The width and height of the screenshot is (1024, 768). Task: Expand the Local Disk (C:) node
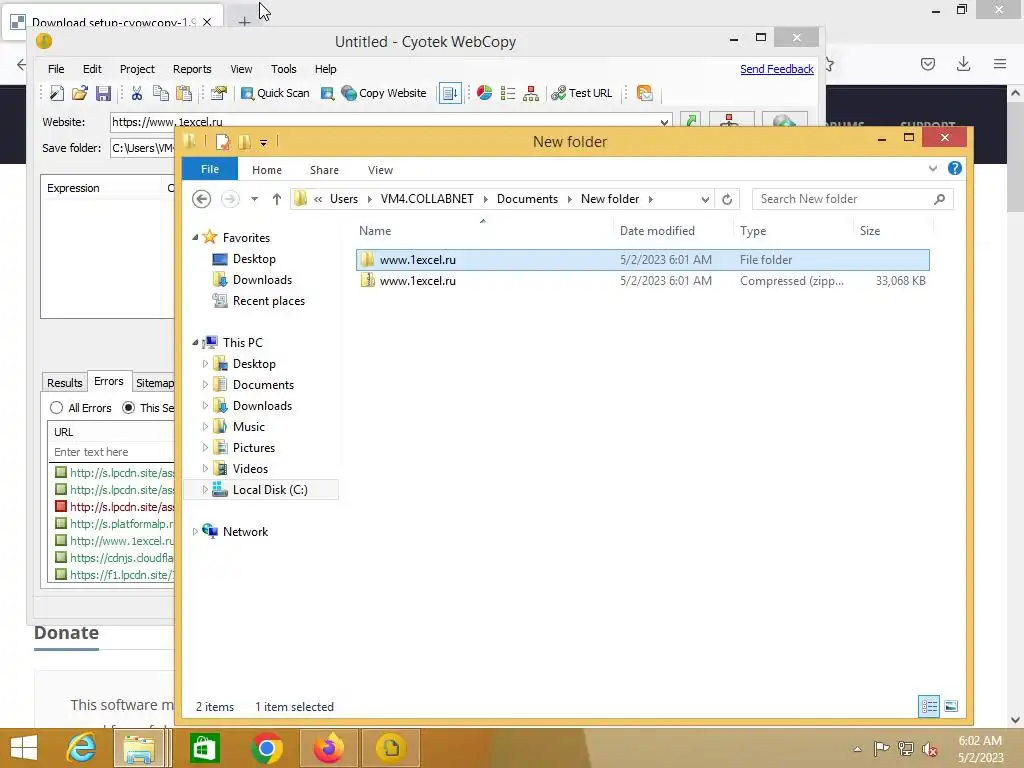point(205,490)
